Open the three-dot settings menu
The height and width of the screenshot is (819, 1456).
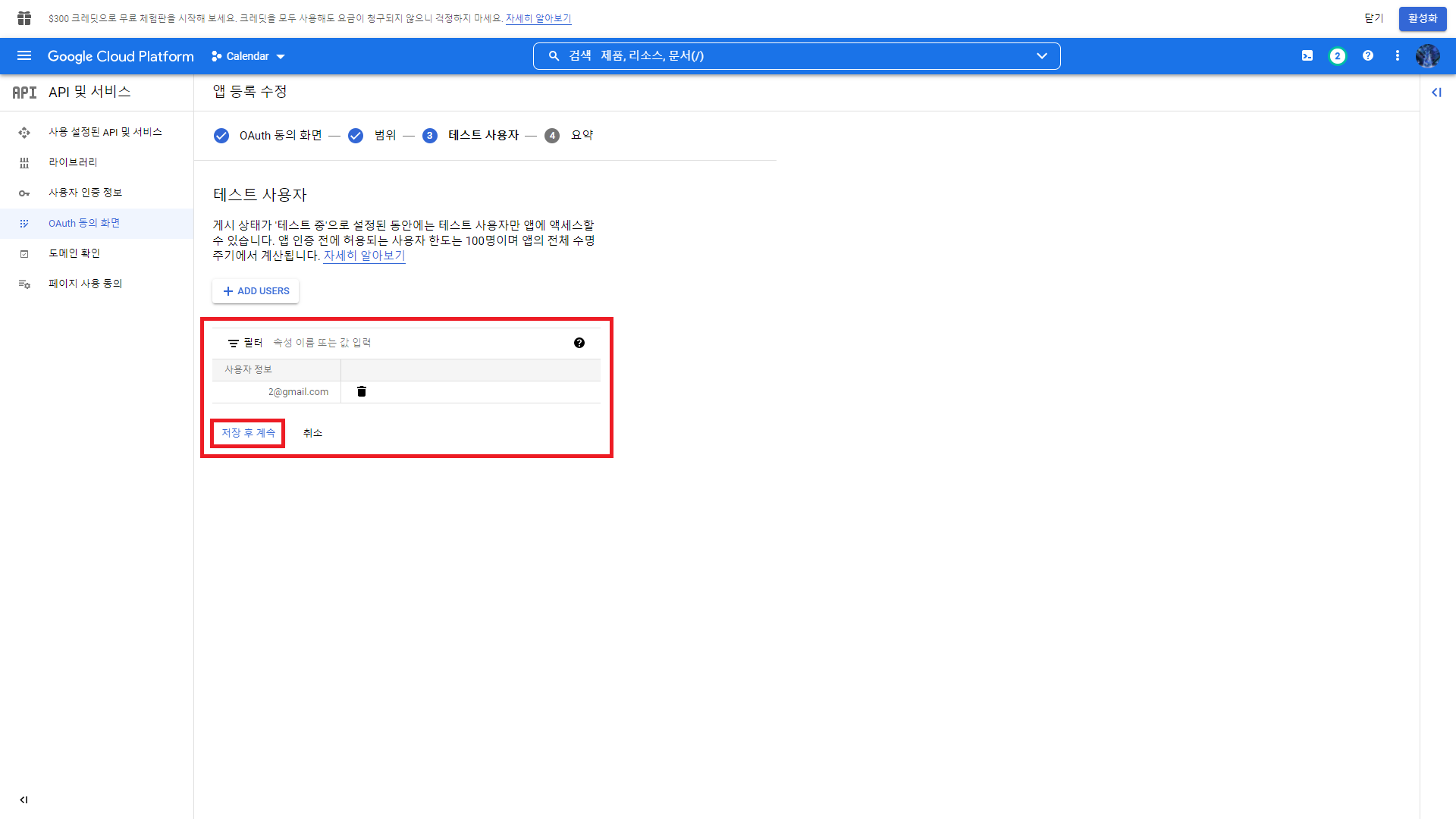(1397, 56)
